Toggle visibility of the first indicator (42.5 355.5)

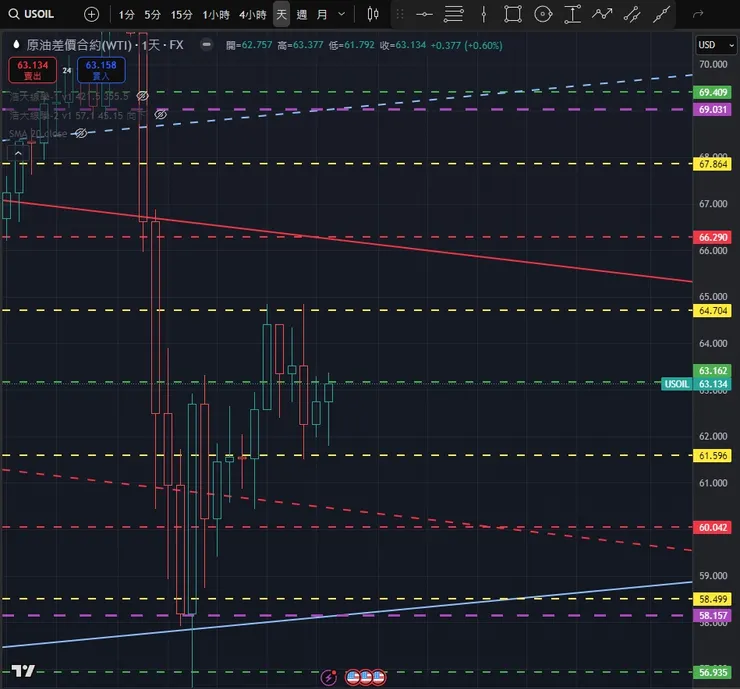pos(142,96)
